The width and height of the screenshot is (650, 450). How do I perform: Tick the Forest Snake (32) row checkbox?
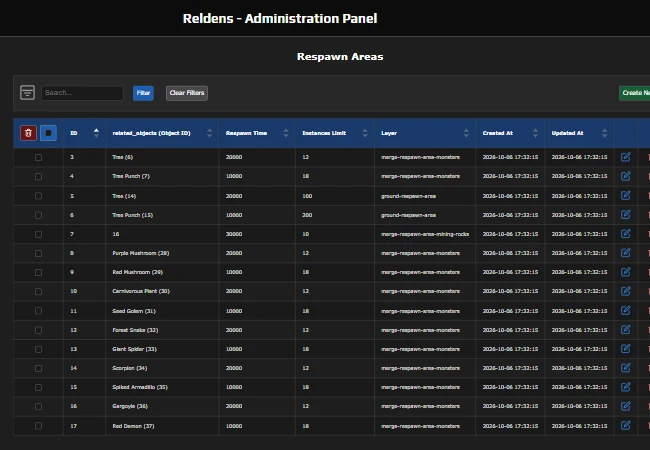38,330
